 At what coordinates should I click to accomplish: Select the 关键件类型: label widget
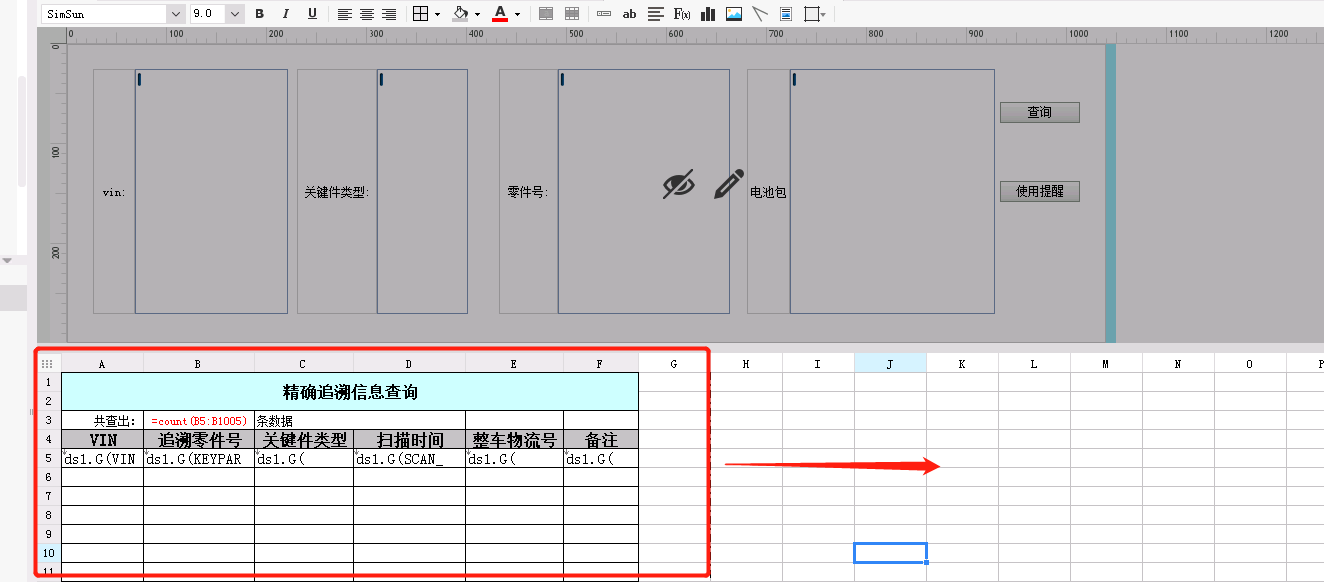(x=337, y=191)
